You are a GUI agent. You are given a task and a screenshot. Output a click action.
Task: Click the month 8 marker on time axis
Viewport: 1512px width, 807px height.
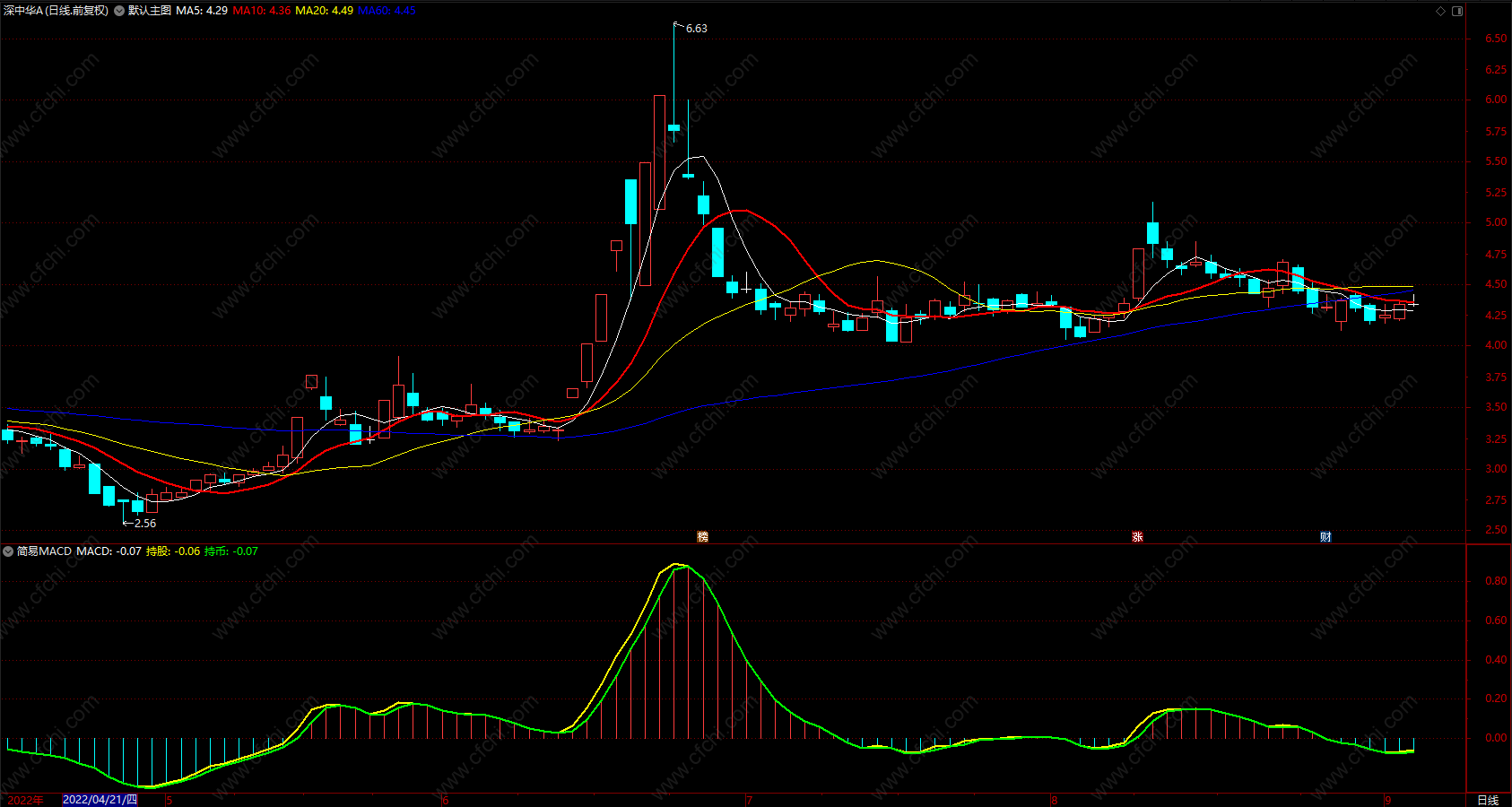coord(1054,800)
